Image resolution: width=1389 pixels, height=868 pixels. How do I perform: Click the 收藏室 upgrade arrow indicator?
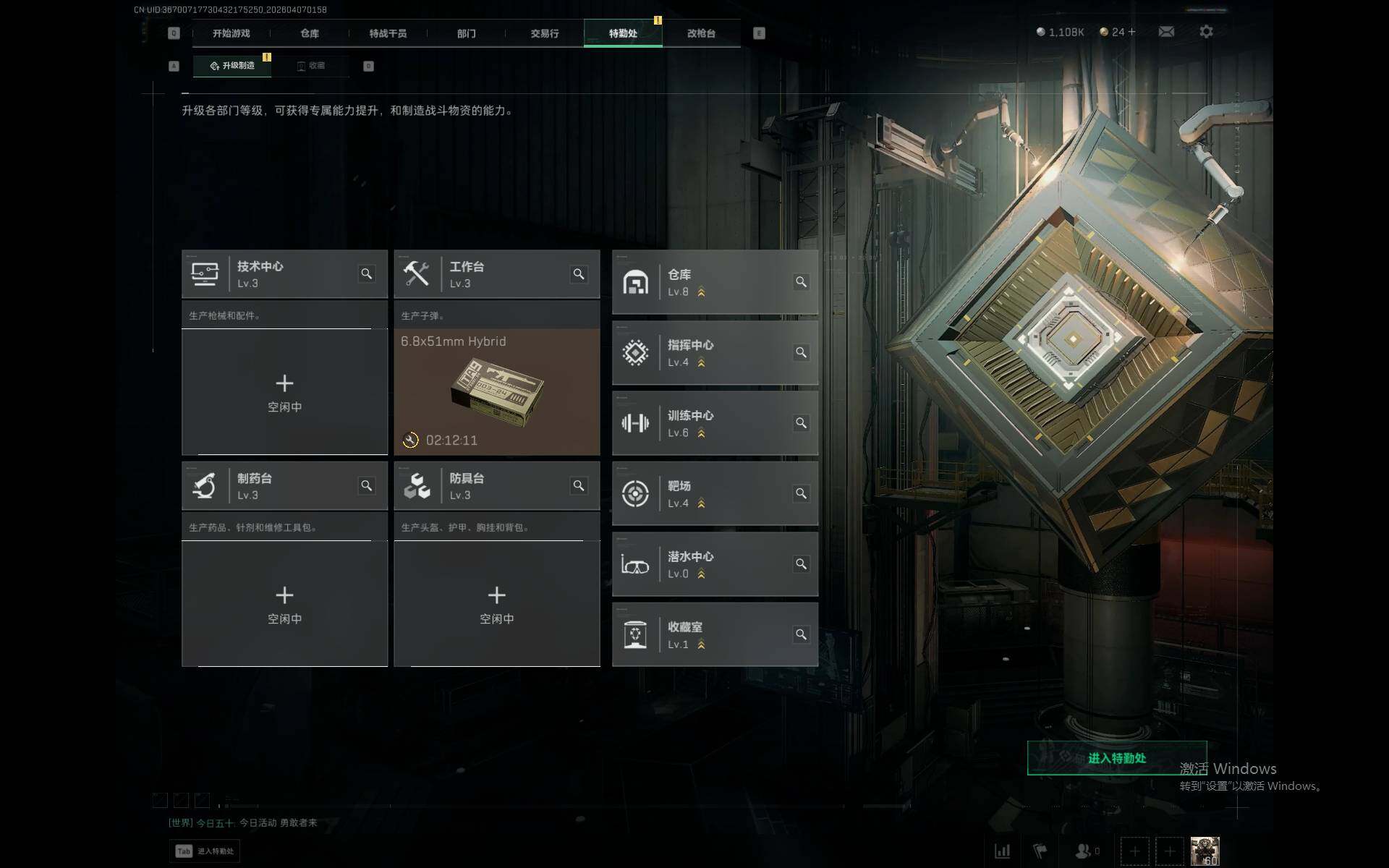point(701,644)
